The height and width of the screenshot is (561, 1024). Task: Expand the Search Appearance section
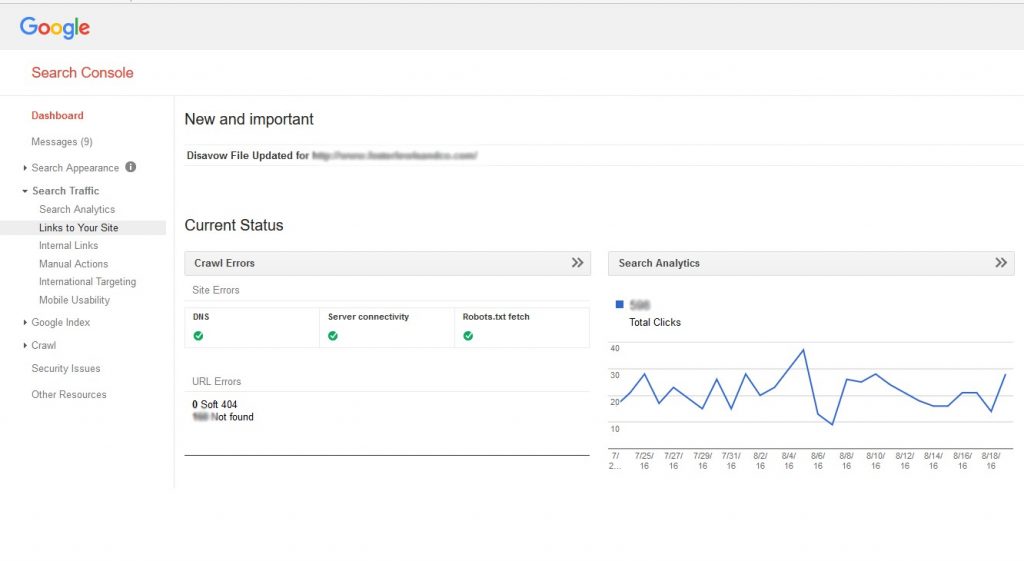pyautogui.click(x=25, y=168)
